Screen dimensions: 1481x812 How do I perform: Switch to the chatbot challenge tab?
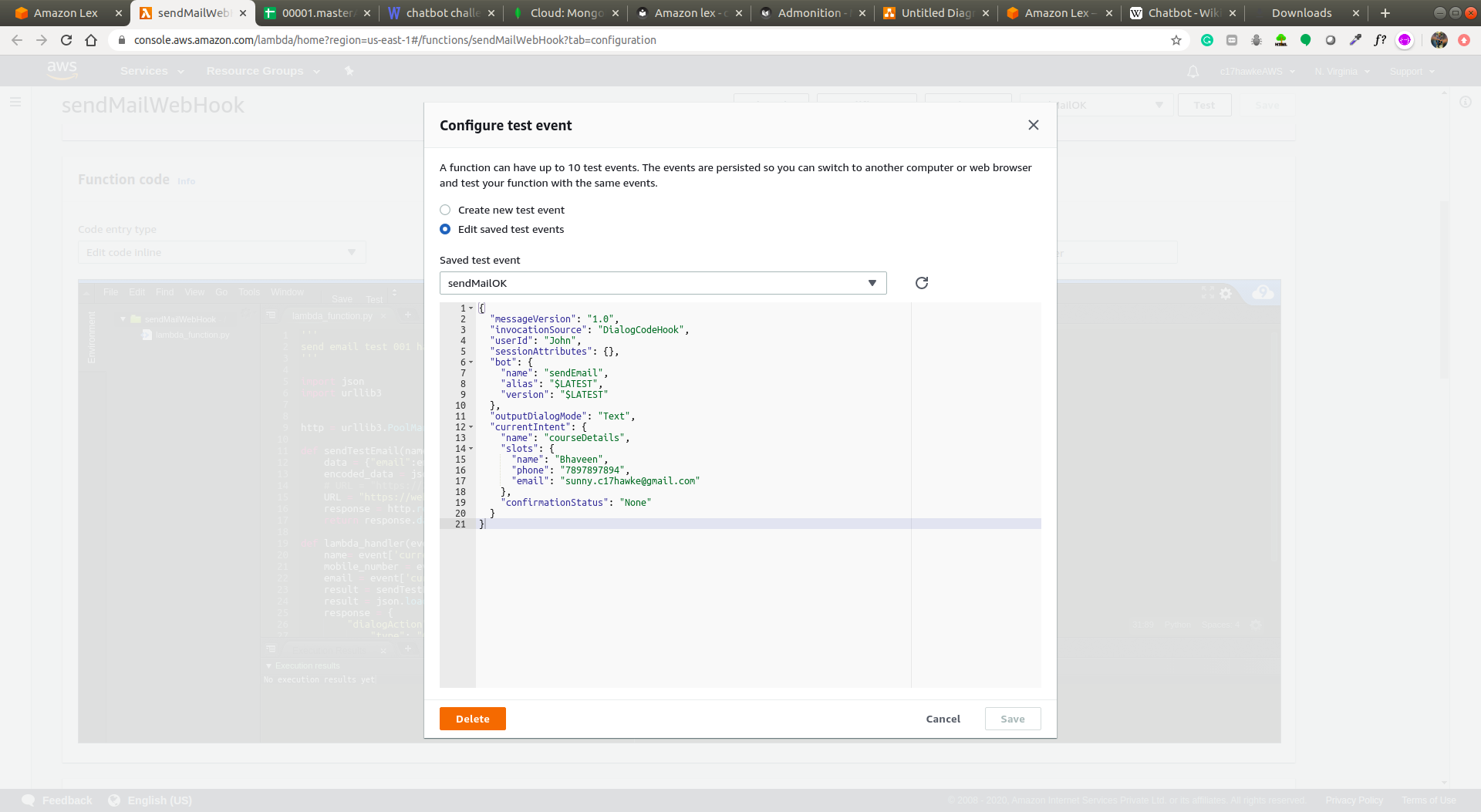441,13
